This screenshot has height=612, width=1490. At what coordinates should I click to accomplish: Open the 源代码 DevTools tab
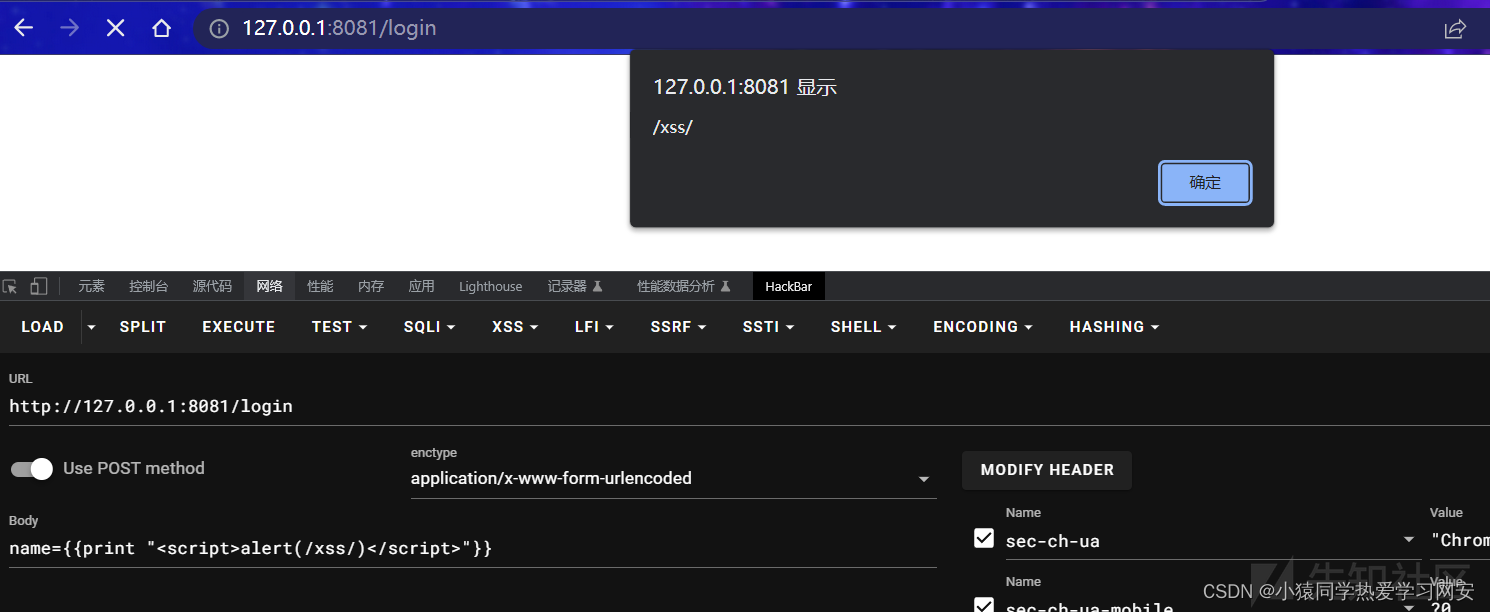tap(212, 286)
